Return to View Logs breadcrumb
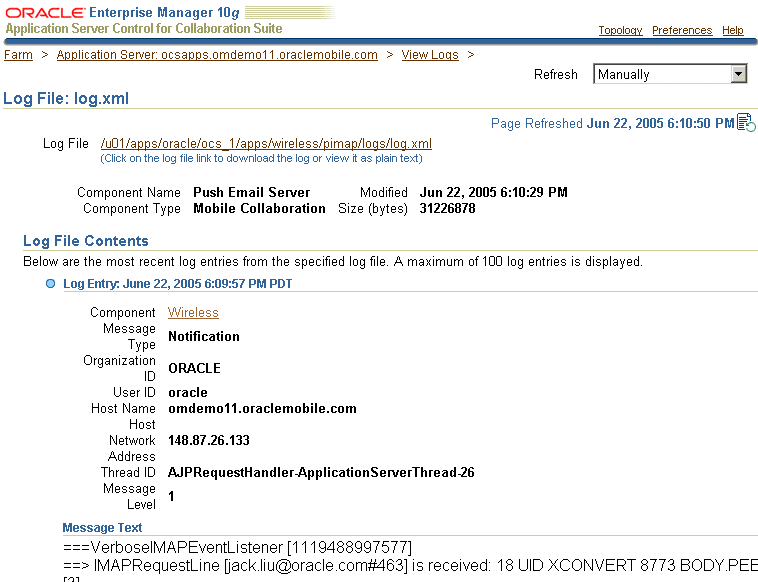This screenshot has width=758, height=582. click(430, 55)
